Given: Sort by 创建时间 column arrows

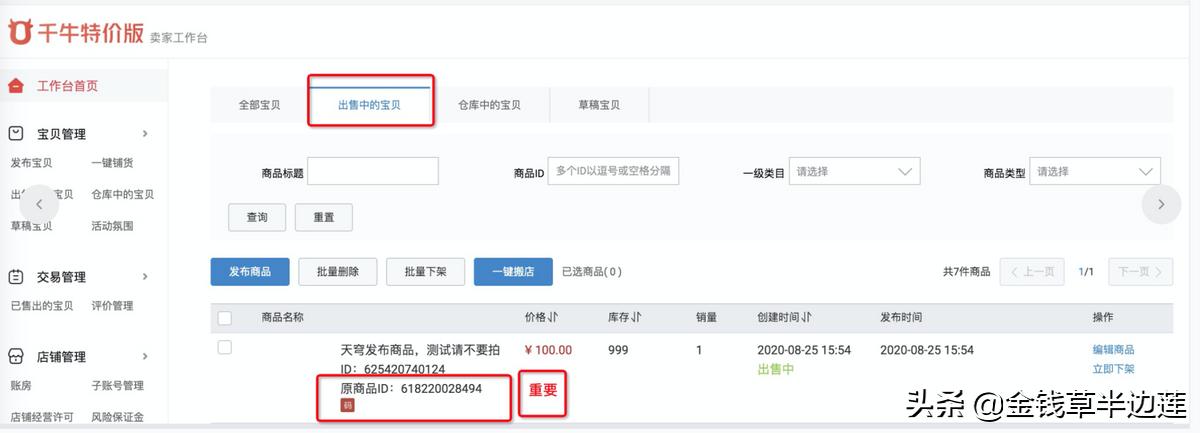Looking at the screenshot, I should click(x=806, y=317).
